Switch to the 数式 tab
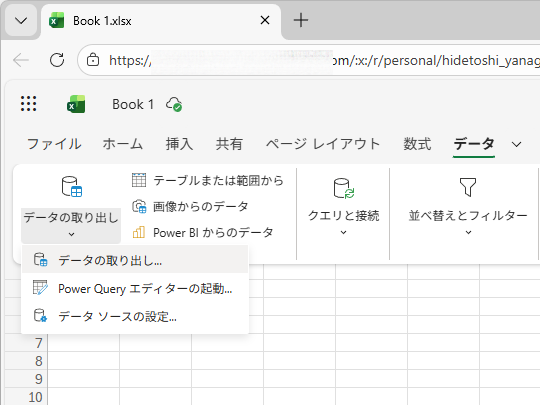The image size is (540, 405). 417,144
